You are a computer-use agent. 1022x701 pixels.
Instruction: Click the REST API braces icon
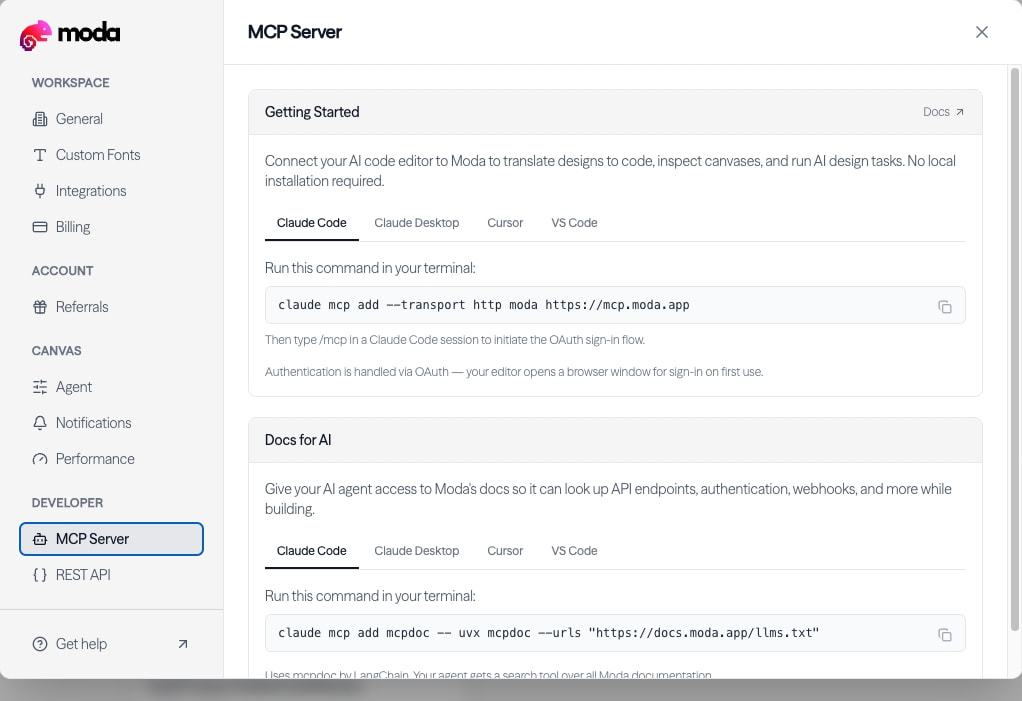pyautogui.click(x=40, y=575)
